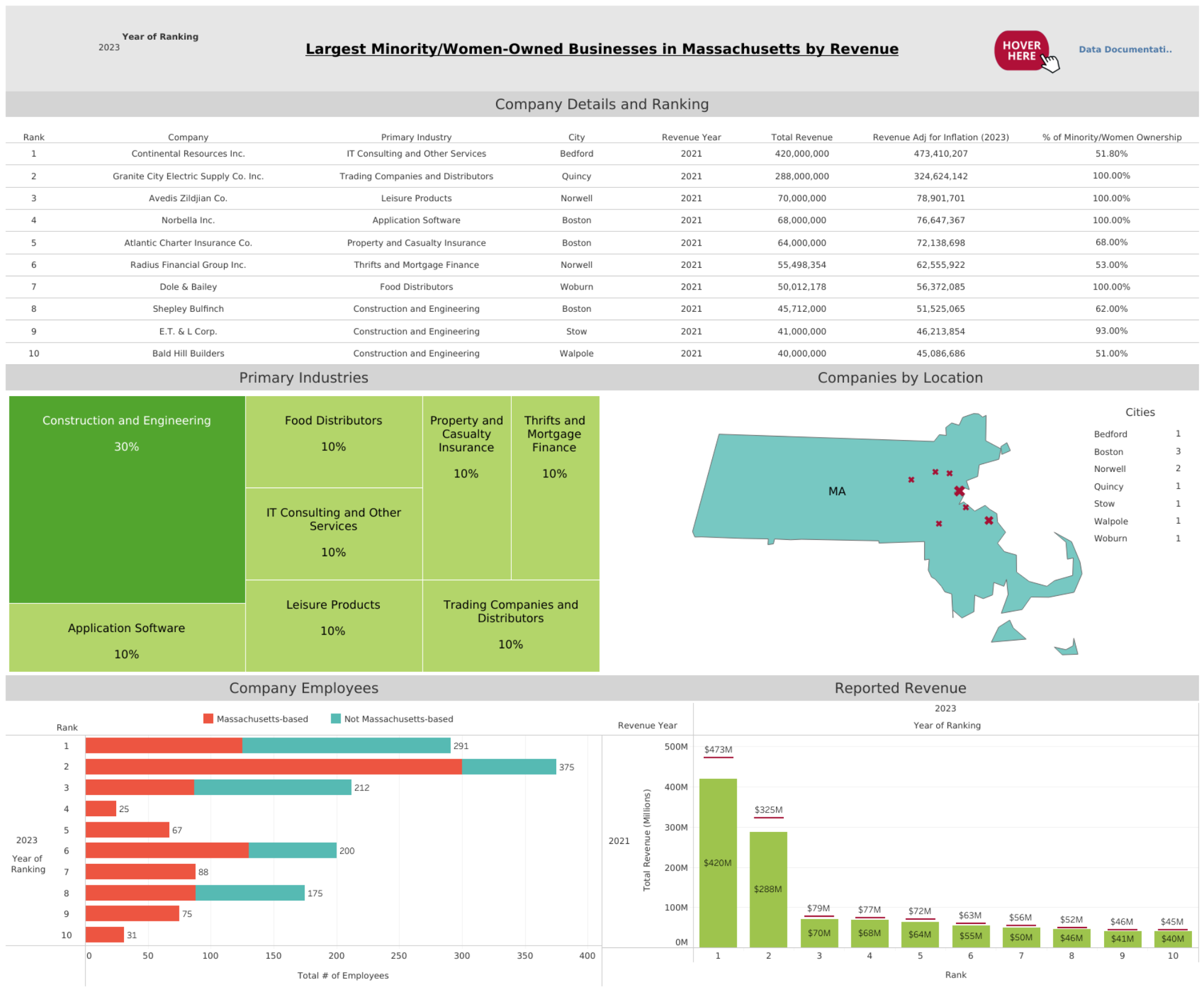Click Radius Financial Group Inc. cell

point(188,265)
